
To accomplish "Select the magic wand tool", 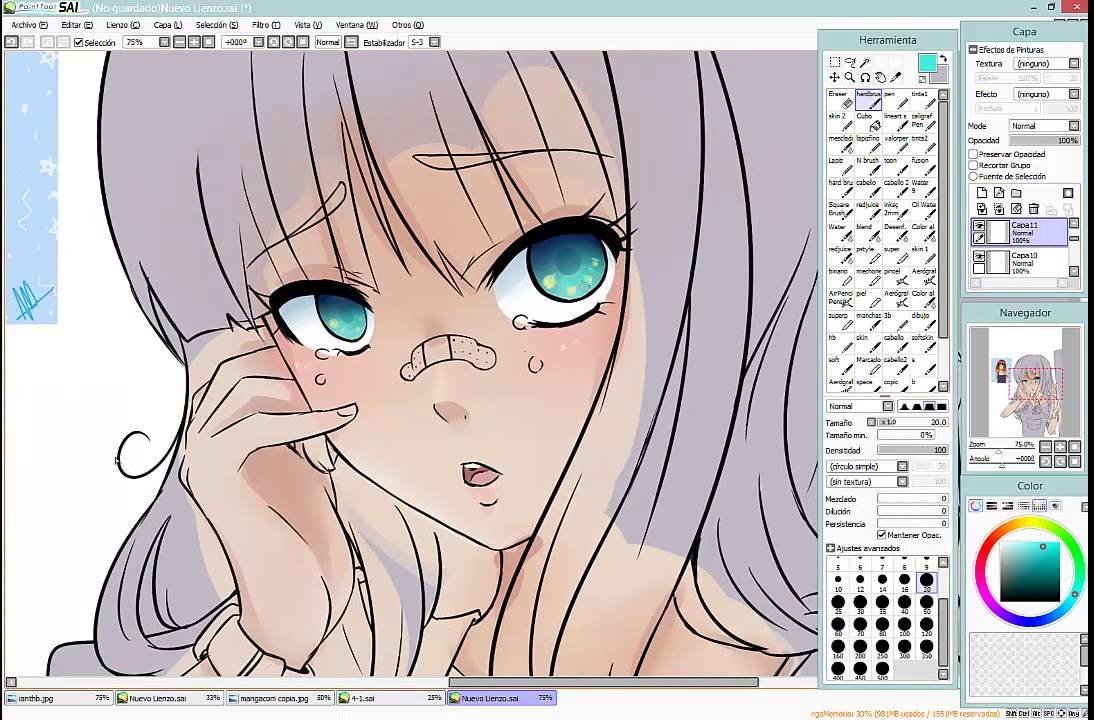I will (866, 62).
